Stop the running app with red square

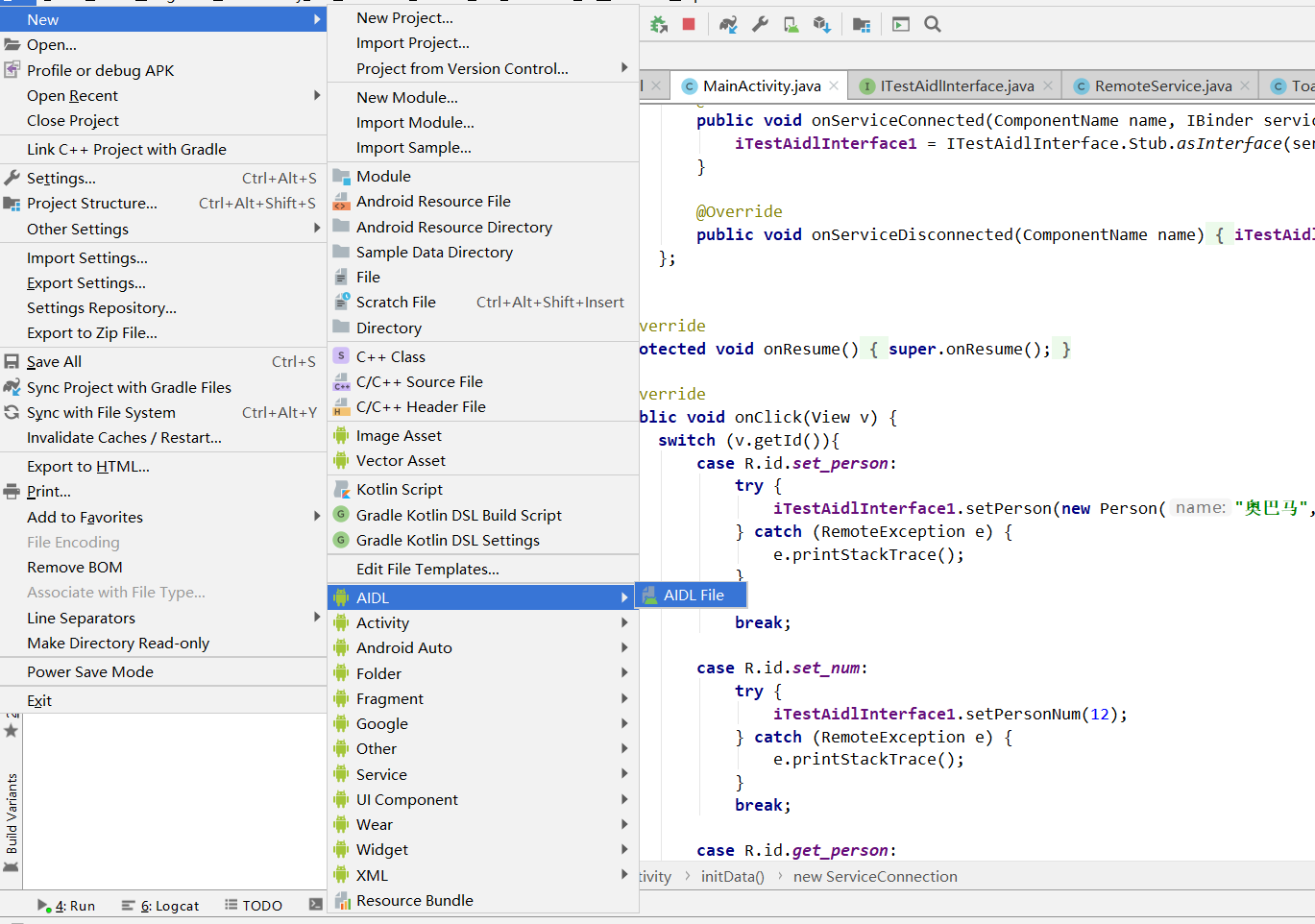pyautogui.click(x=689, y=25)
